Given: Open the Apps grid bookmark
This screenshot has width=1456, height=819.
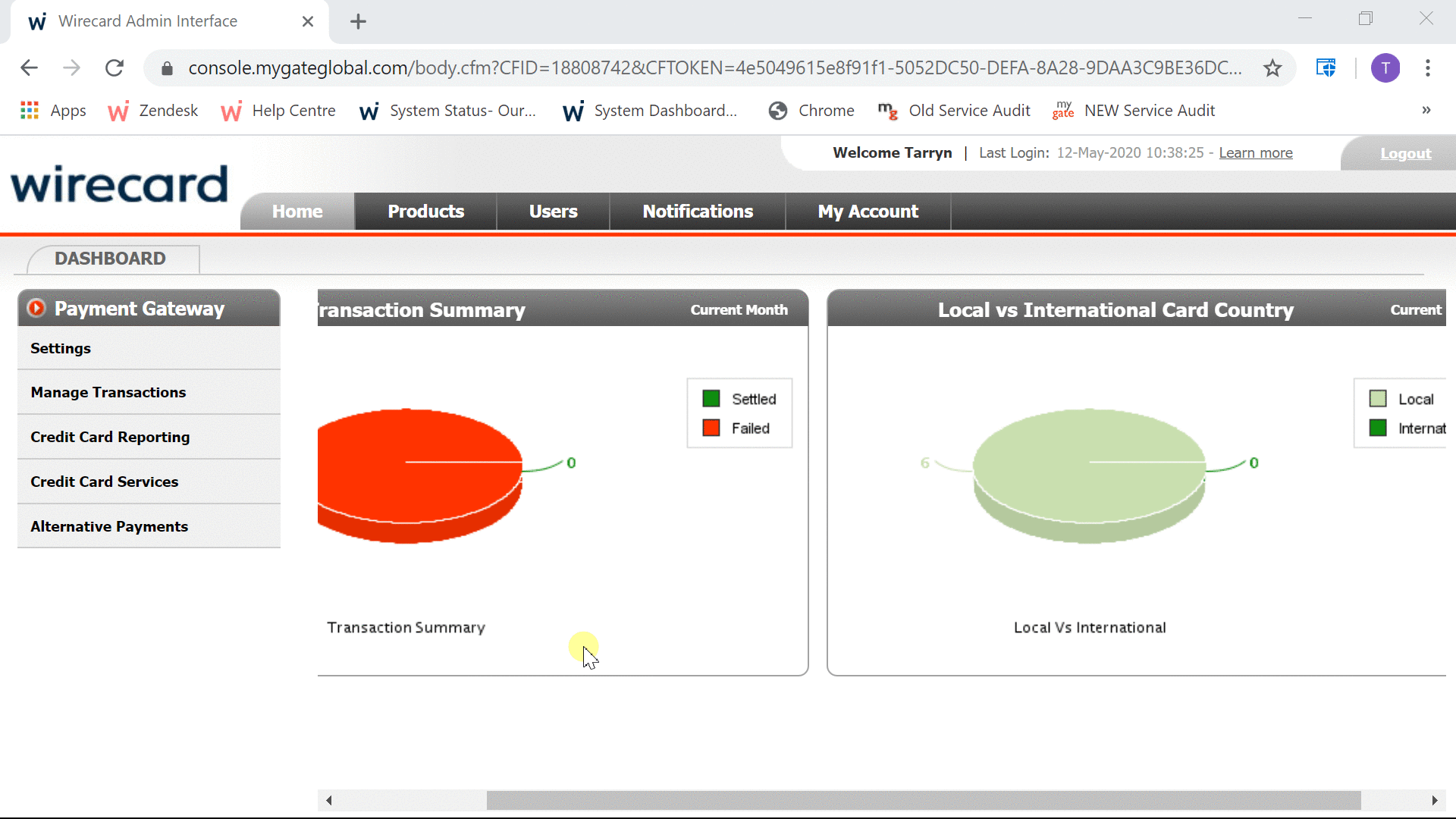Looking at the screenshot, I should click(x=30, y=111).
